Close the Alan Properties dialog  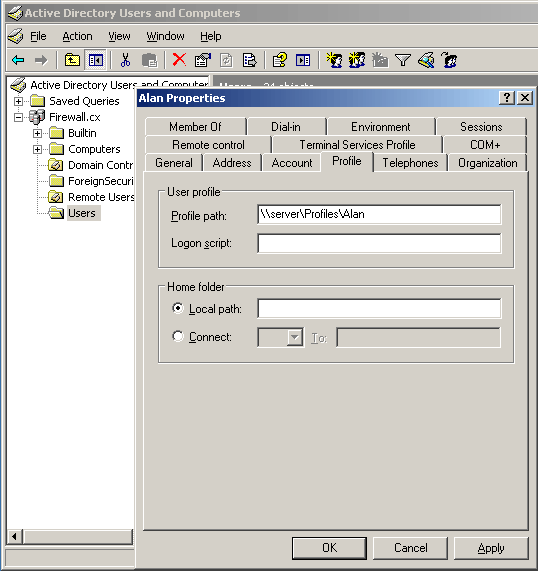click(x=525, y=98)
